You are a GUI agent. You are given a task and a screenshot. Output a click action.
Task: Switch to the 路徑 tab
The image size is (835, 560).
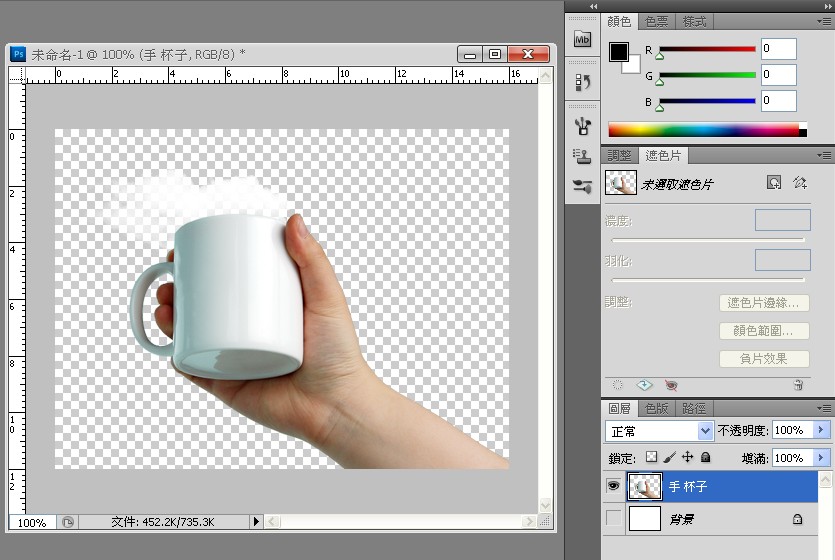tap(694, 408)
